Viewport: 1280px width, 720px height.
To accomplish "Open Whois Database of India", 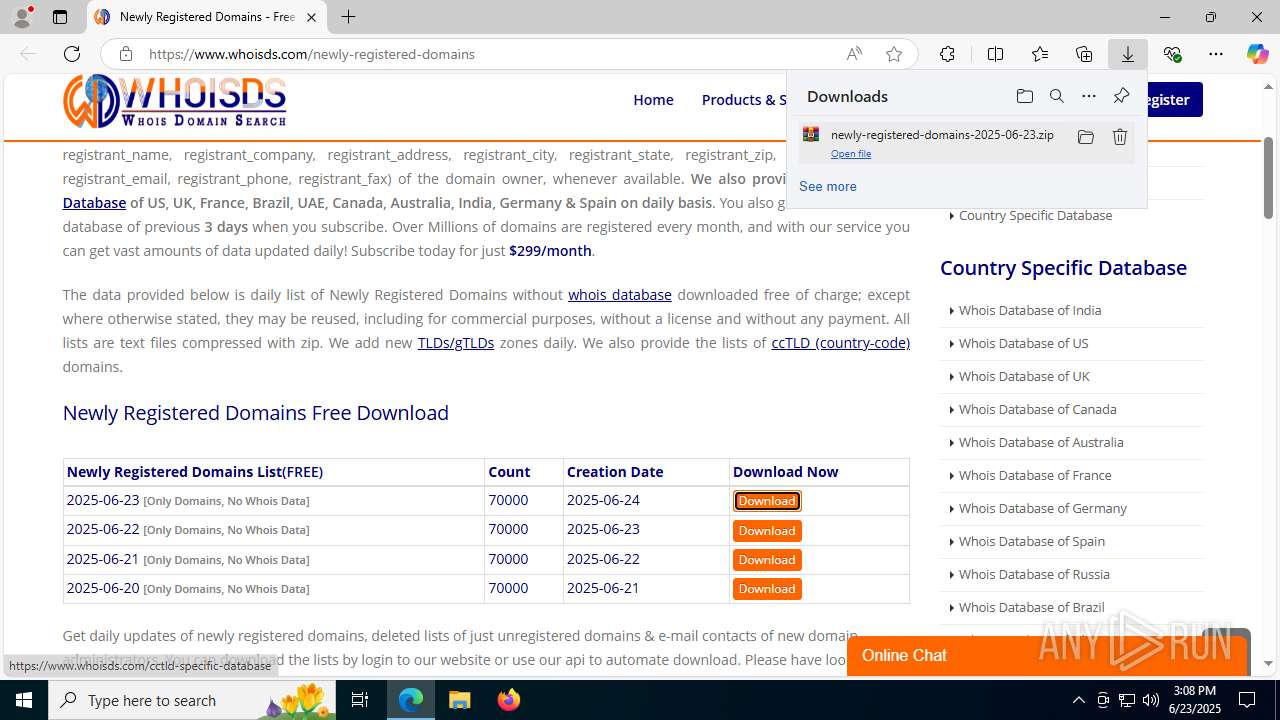I will 1030,310.
